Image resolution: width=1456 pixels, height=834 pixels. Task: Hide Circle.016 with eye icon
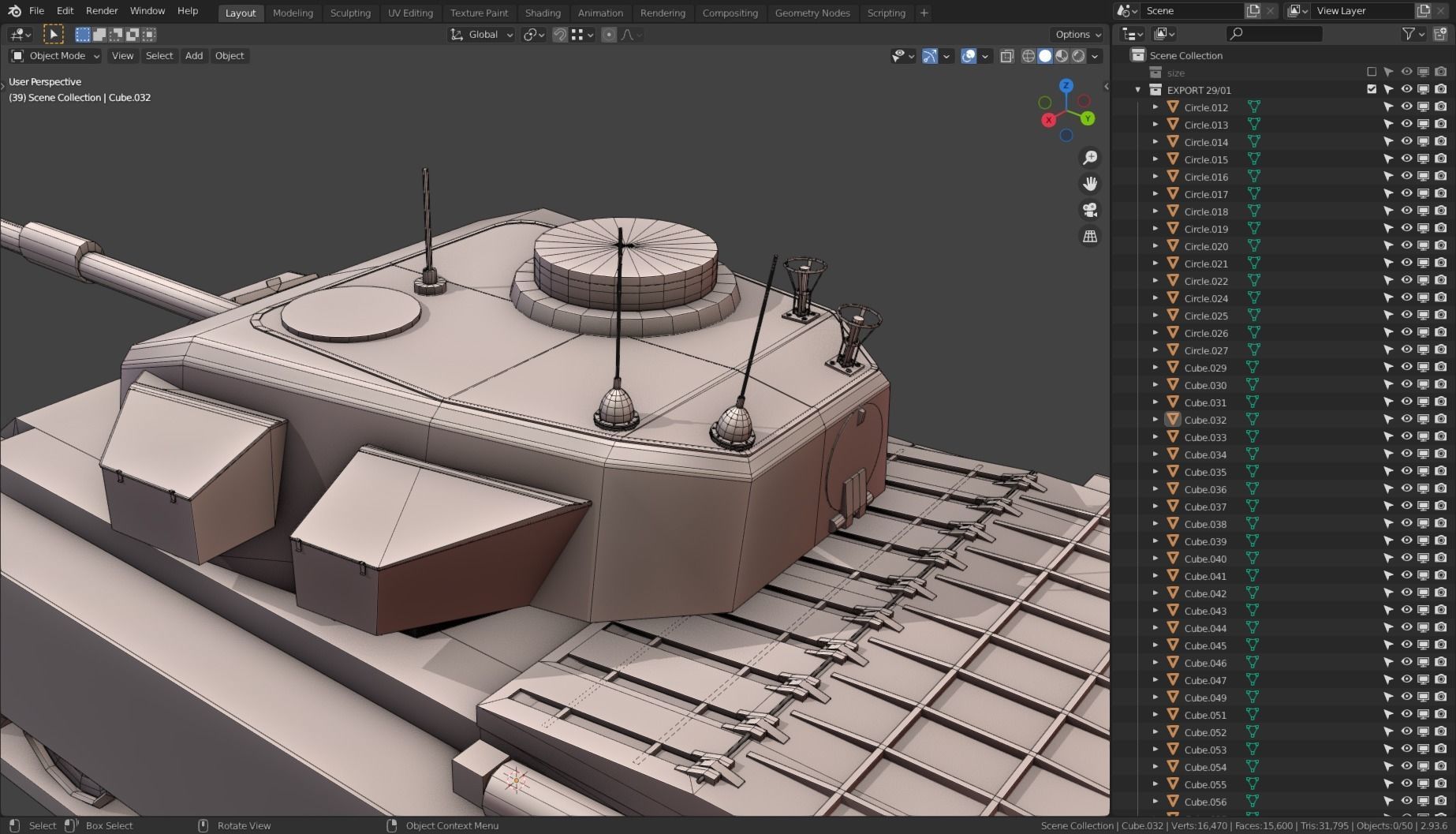click(x=1406, y=177)
